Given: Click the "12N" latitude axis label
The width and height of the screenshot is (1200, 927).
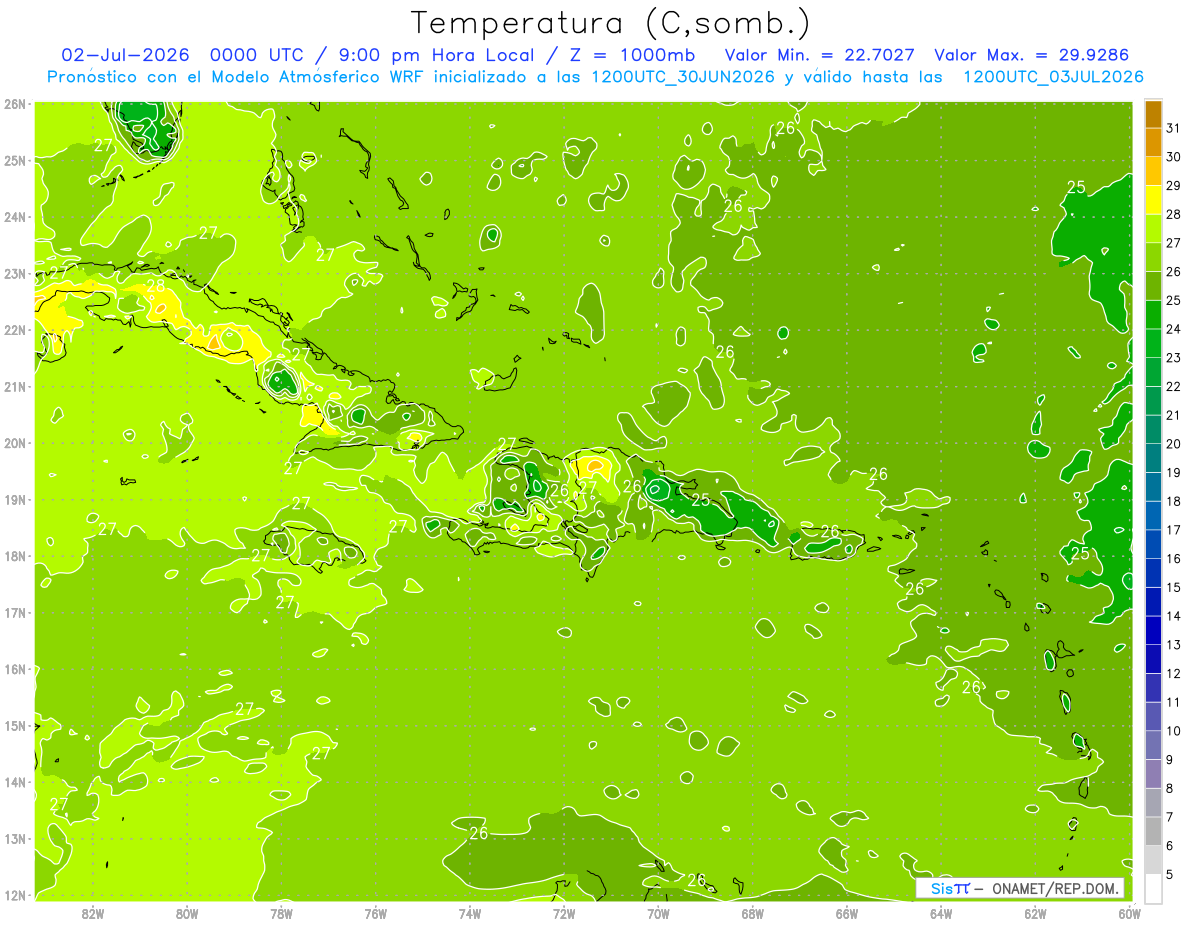Looking at the screenshot, I should coord(14,894).
